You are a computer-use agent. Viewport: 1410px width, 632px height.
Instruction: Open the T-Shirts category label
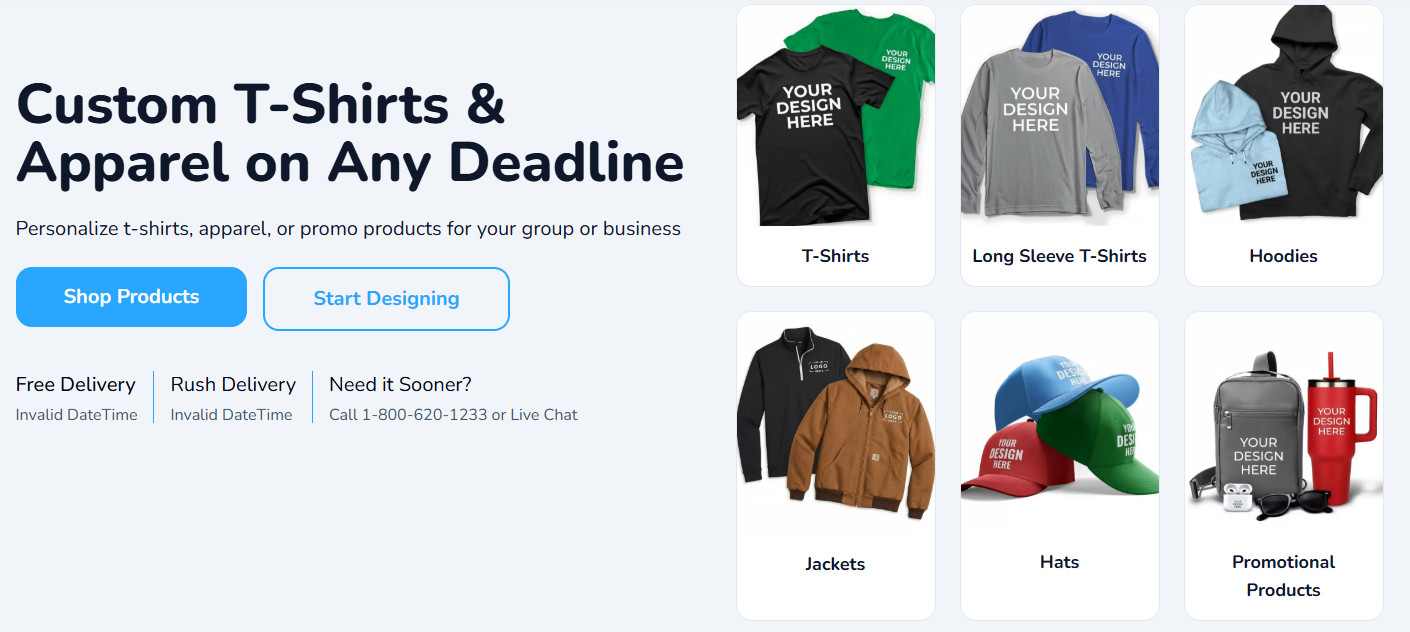click(x=835, y=256)
